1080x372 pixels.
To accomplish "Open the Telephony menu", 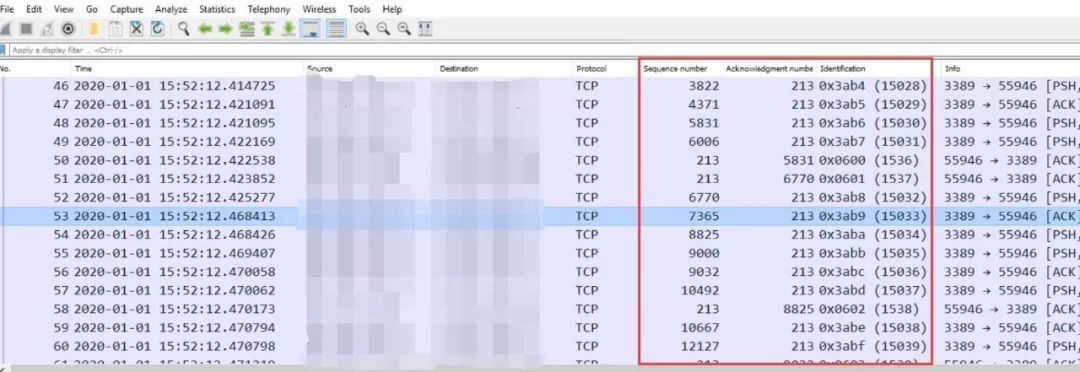I will [269, 9].
